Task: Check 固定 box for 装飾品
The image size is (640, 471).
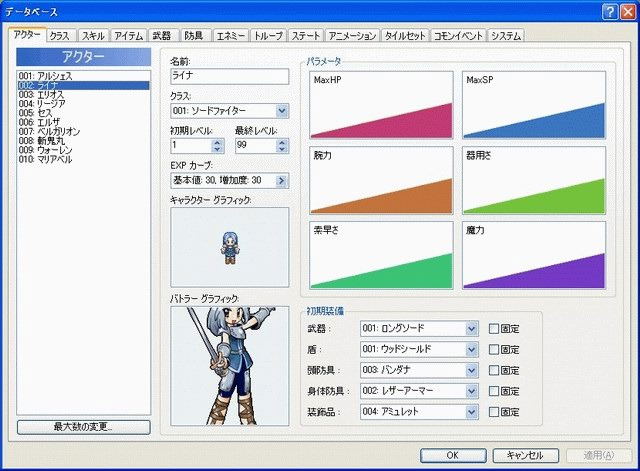Action: (x=494, y=411)
